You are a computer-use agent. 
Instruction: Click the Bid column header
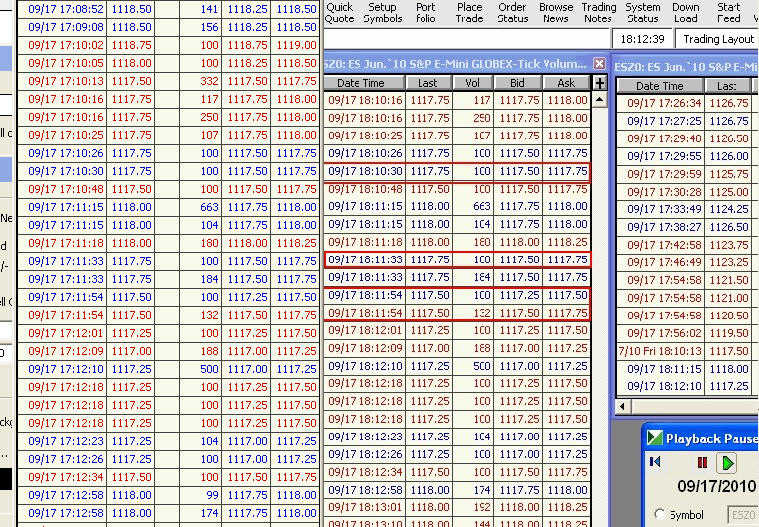pyautogui.click(x=517, y=84)
